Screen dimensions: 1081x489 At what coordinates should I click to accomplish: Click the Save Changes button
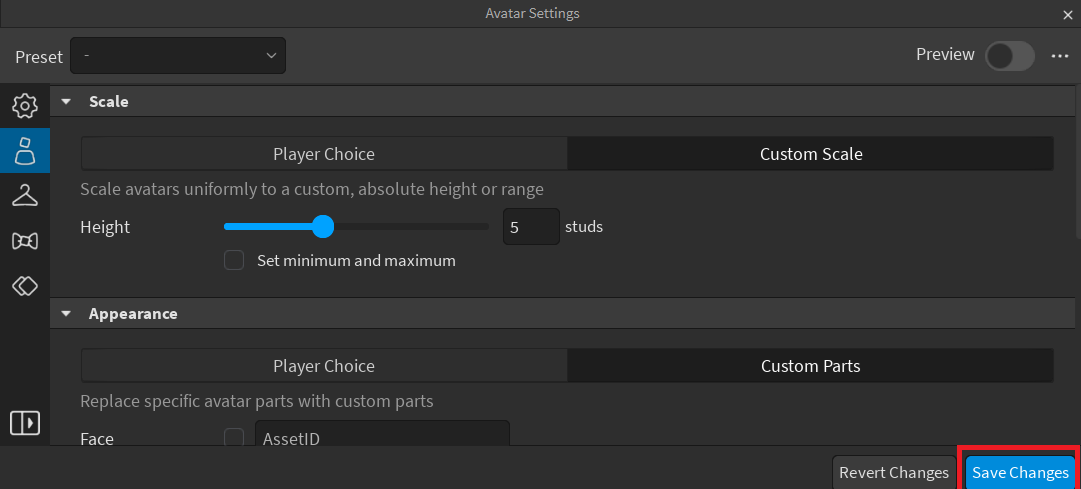click(1020, 472)
